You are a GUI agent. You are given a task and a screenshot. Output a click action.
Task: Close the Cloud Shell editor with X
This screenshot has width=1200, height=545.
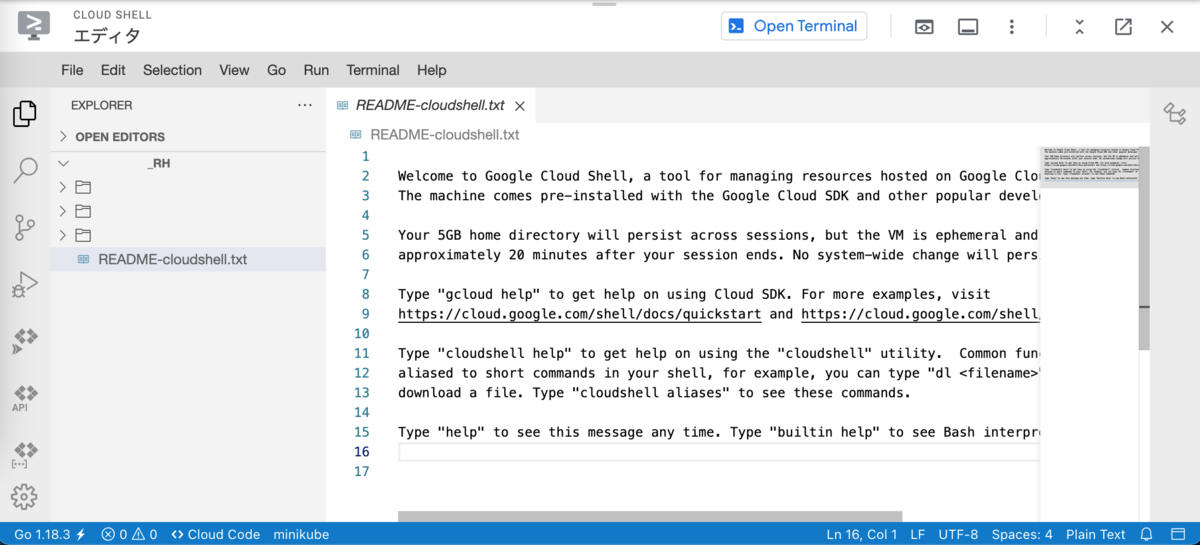pyautogui.click(x=1167, y=27)
